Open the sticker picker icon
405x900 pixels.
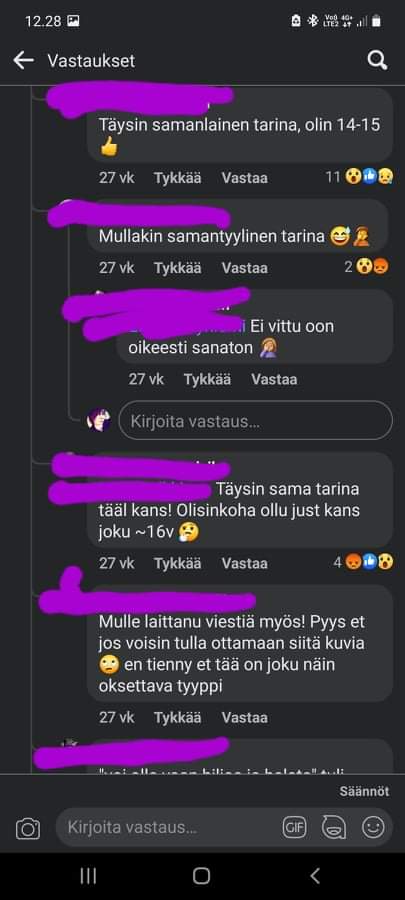click(334, 827)
